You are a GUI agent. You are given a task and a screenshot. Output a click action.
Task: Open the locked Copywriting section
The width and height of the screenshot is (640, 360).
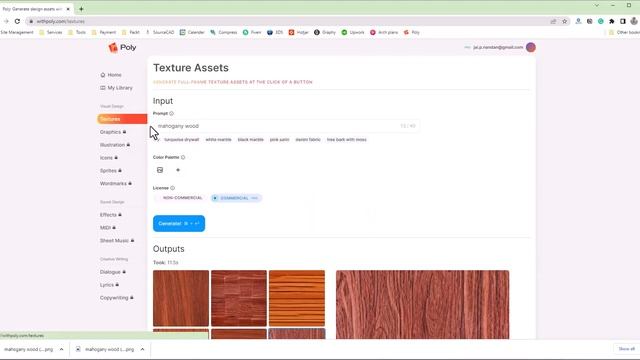pos(117,298)
